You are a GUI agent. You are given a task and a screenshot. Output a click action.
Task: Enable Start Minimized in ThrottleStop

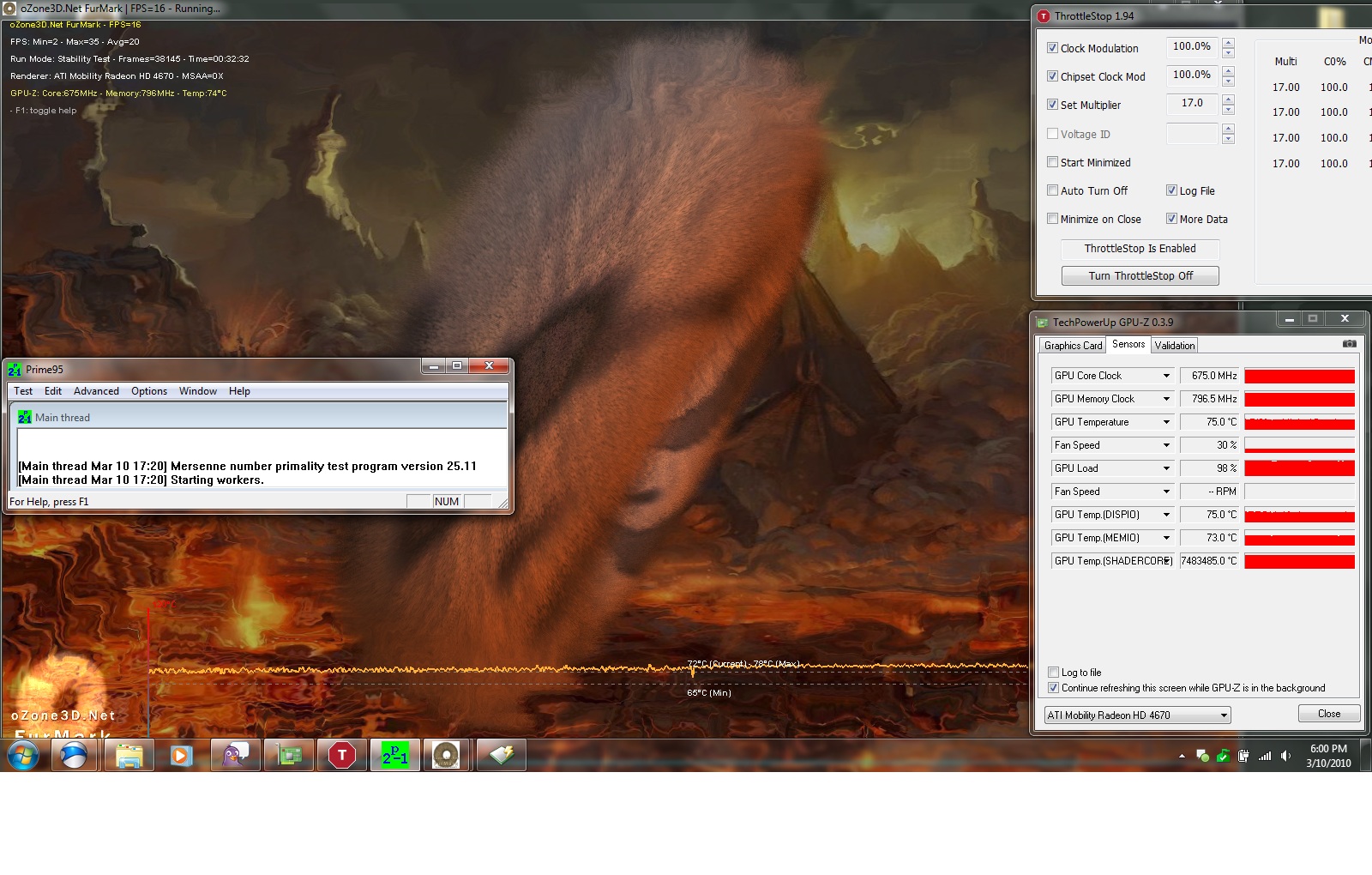1052,162
